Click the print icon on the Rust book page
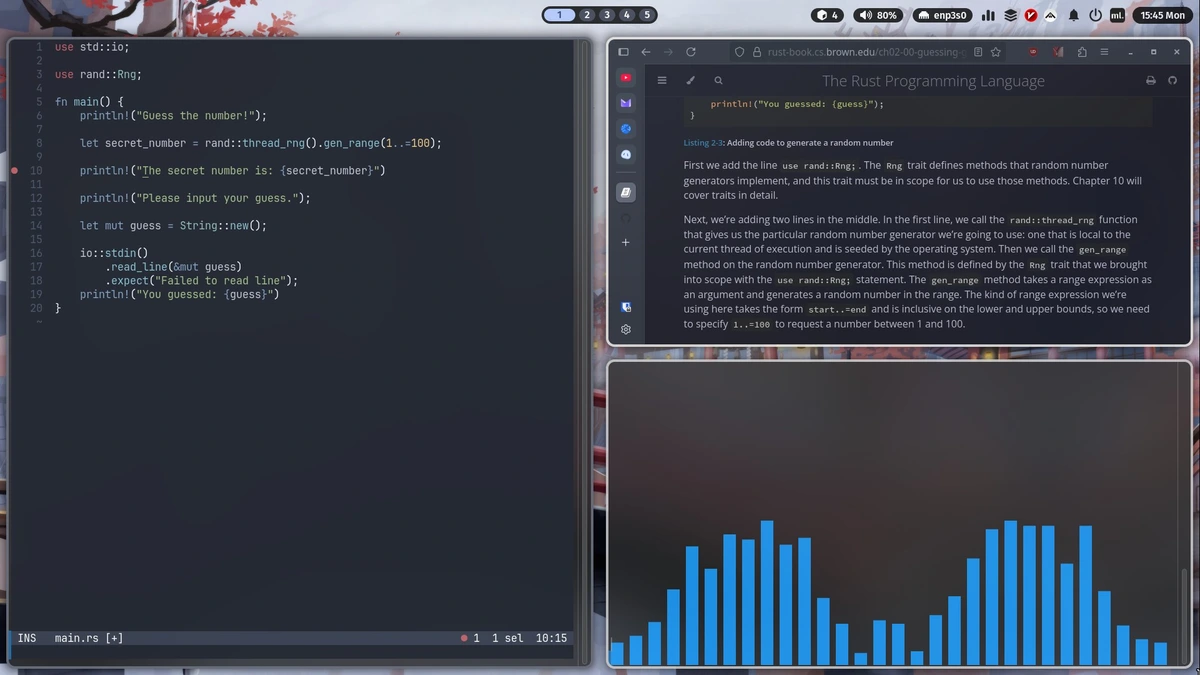1200x675 pixels. [1150, 80]
